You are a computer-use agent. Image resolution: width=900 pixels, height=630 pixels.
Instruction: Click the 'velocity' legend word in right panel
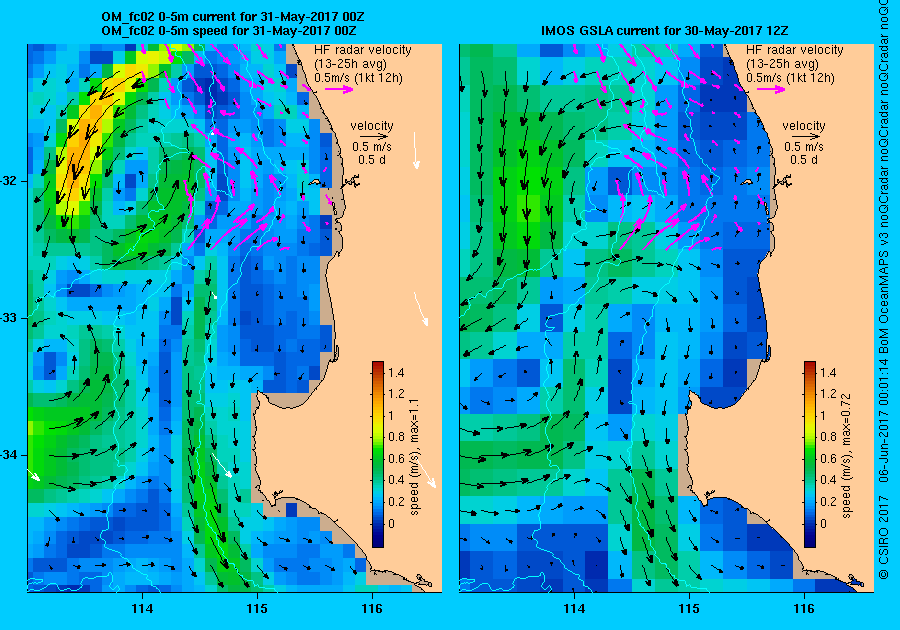(x=804, y=126)
